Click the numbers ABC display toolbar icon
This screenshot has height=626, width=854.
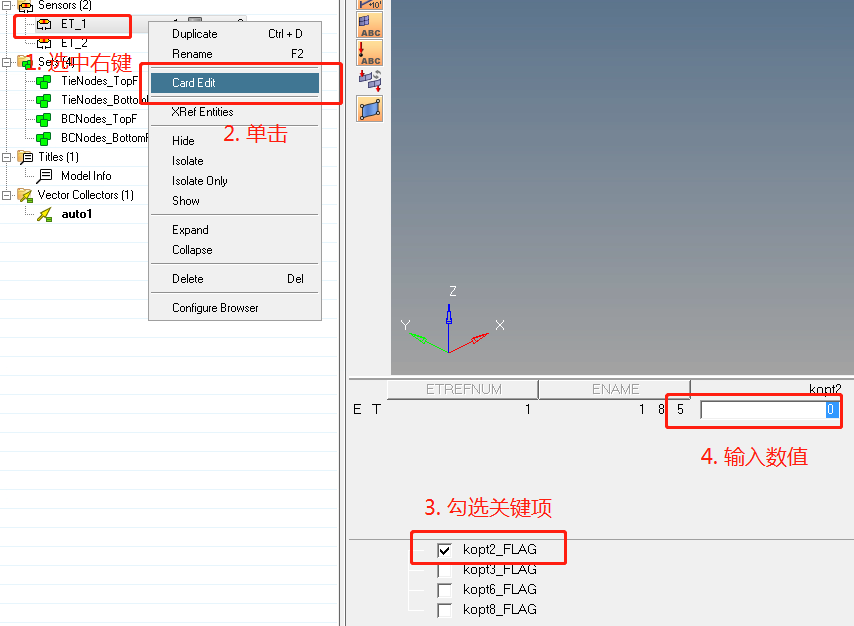click(x=370, y=25)
